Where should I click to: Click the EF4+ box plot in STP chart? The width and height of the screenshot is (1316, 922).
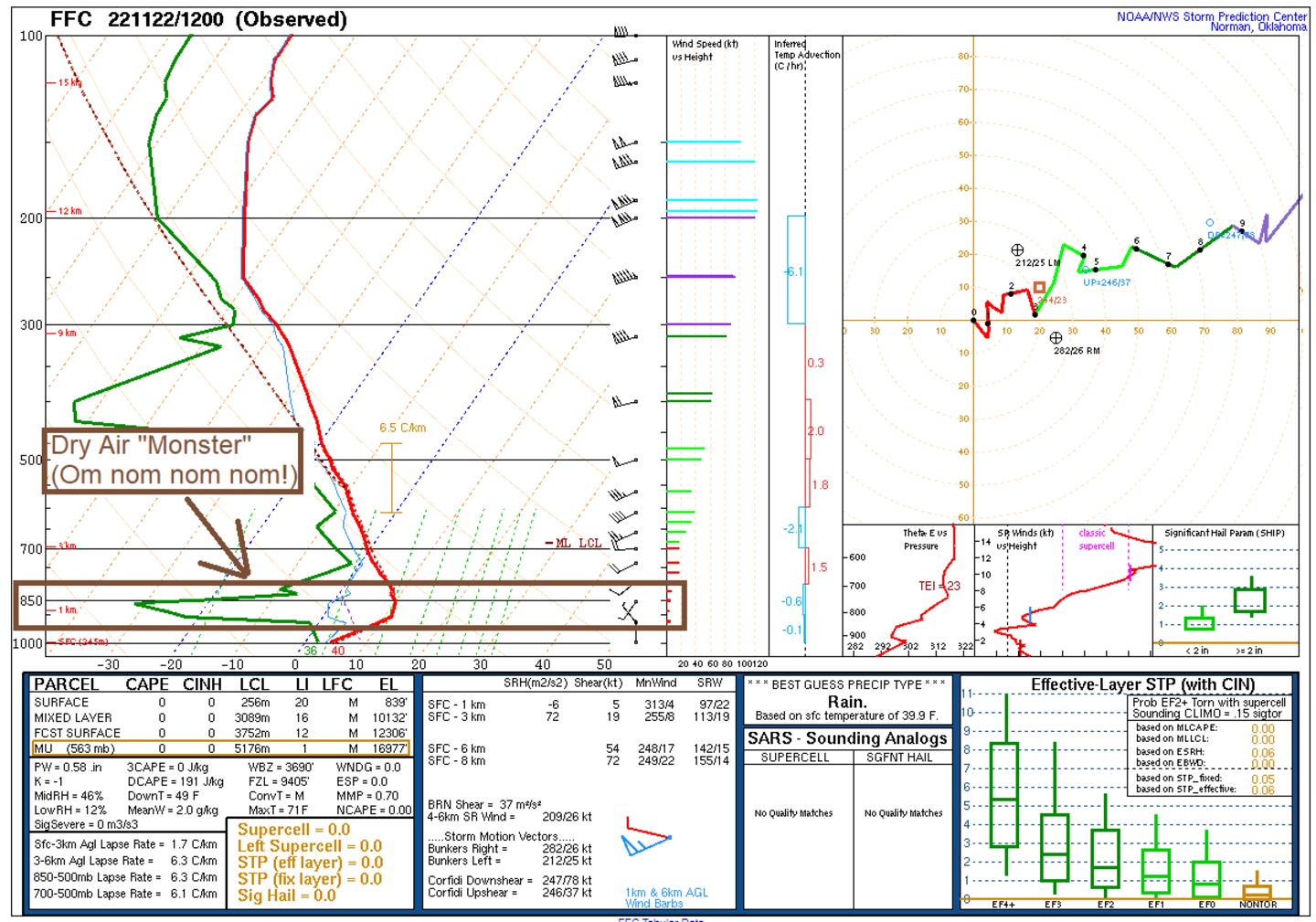point(1004,795)
